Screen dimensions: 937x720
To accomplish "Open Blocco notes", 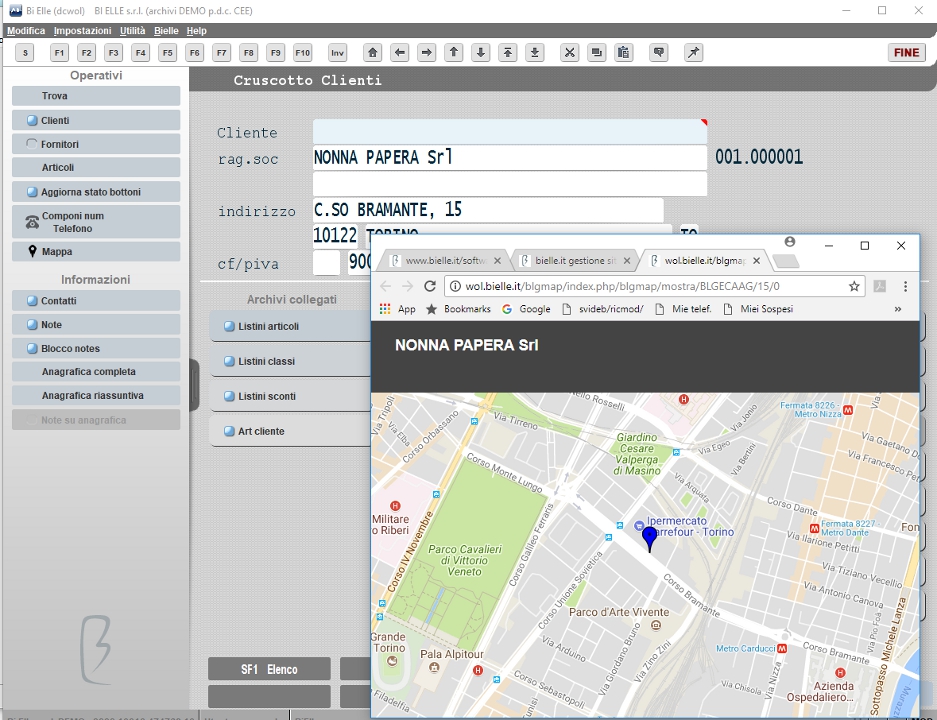I will click(x=96, y=348).
